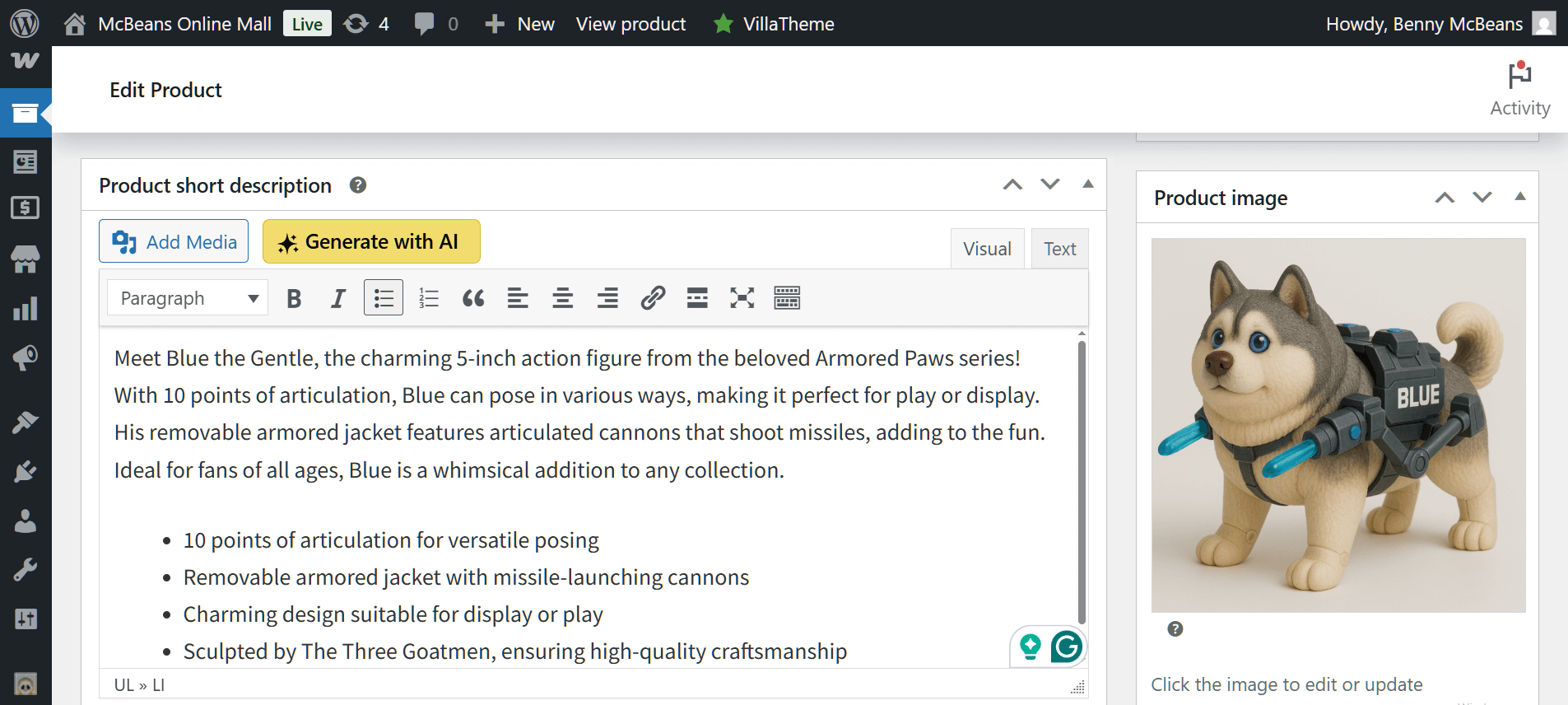Center align the text

point(563,298)
